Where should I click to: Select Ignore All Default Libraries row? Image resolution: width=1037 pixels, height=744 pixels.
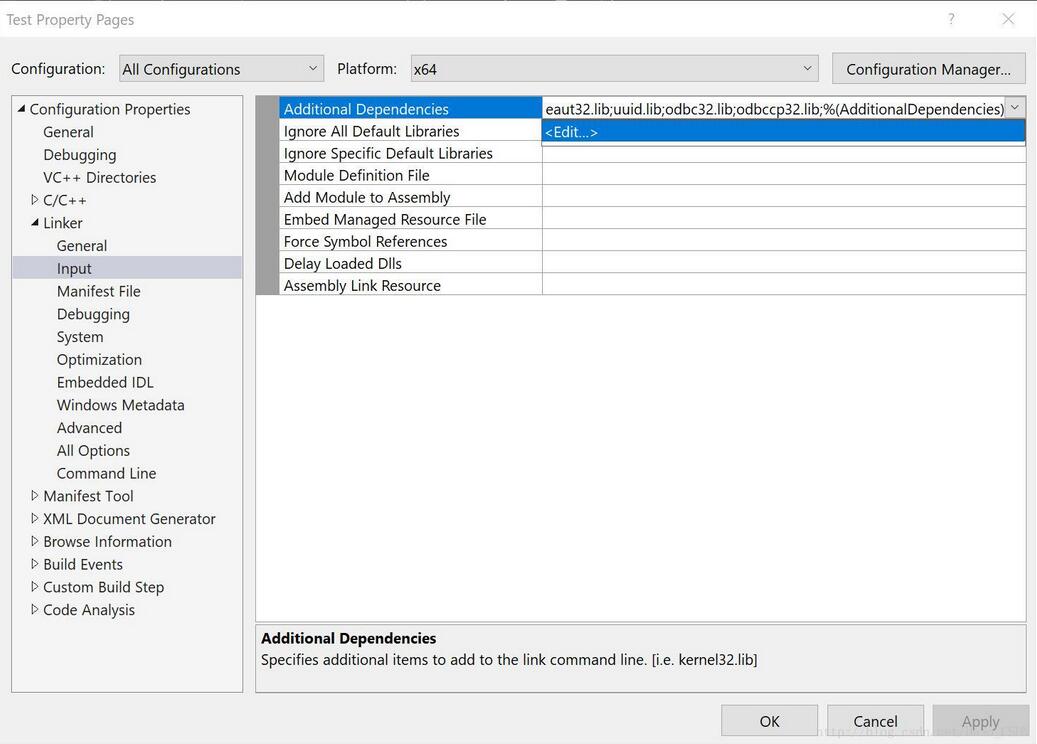[x=411, y=131]
